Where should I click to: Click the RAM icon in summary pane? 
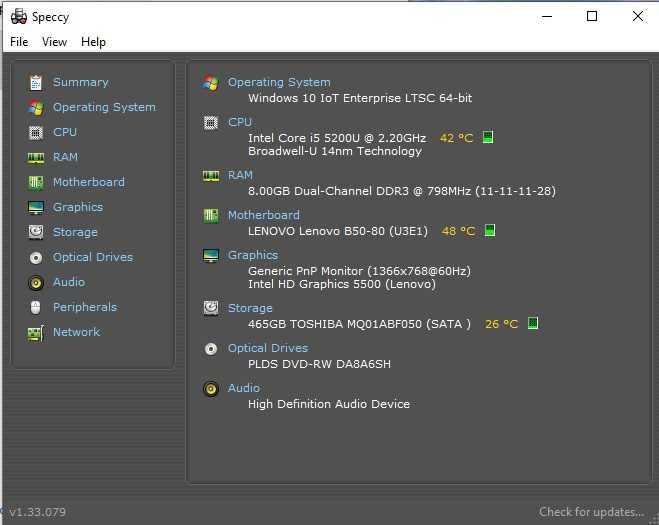[211, 176]
